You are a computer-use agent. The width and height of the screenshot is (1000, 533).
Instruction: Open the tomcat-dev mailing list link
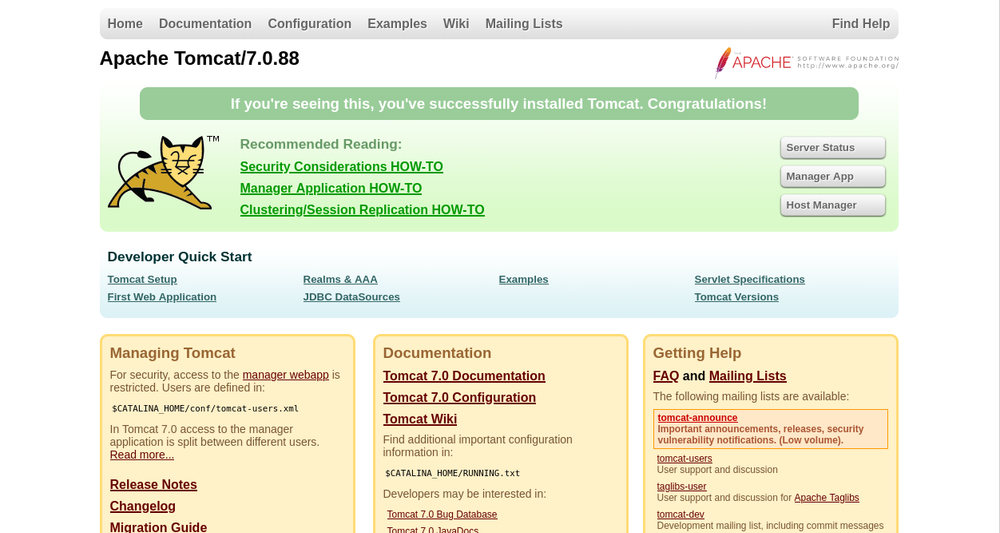[x=680, y=515]
